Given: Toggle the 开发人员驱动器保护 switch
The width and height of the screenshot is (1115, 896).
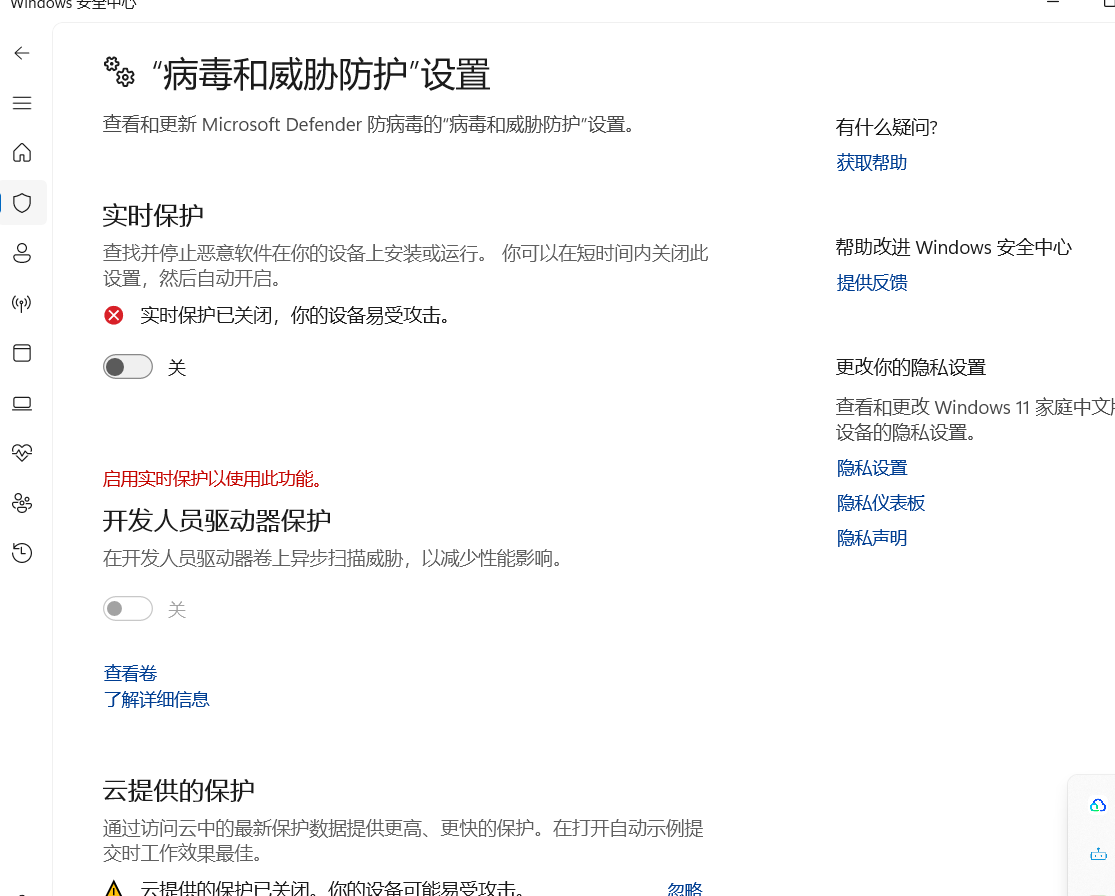Looking at the screenshot, I should (x=128, y=609).
